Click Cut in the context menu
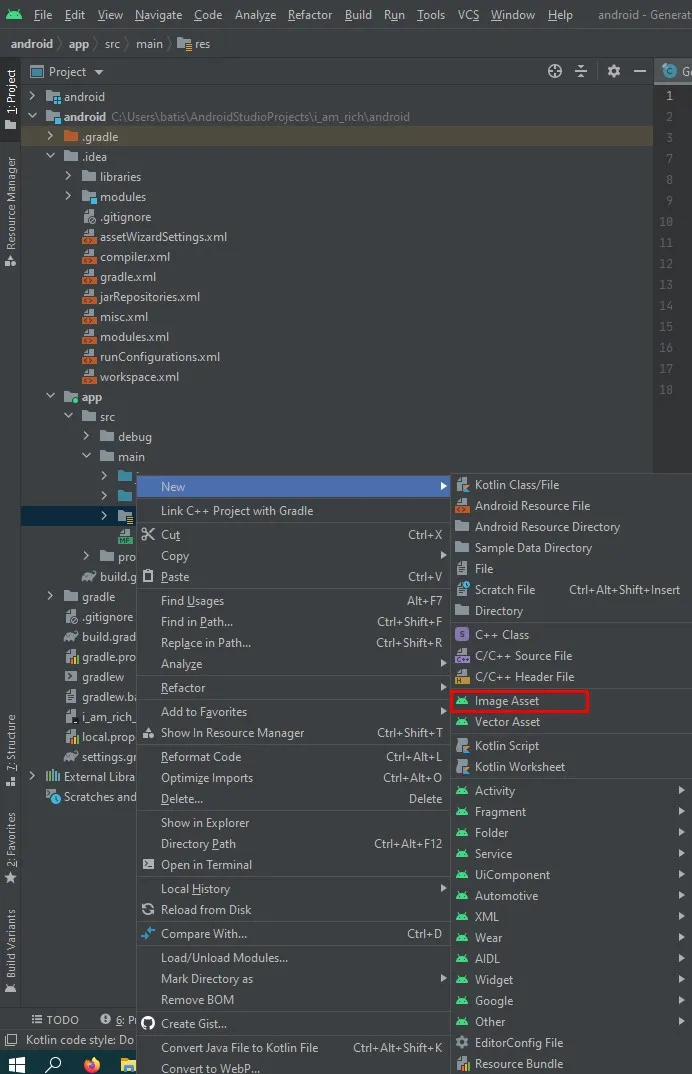692x1074 pixels. 293,535
